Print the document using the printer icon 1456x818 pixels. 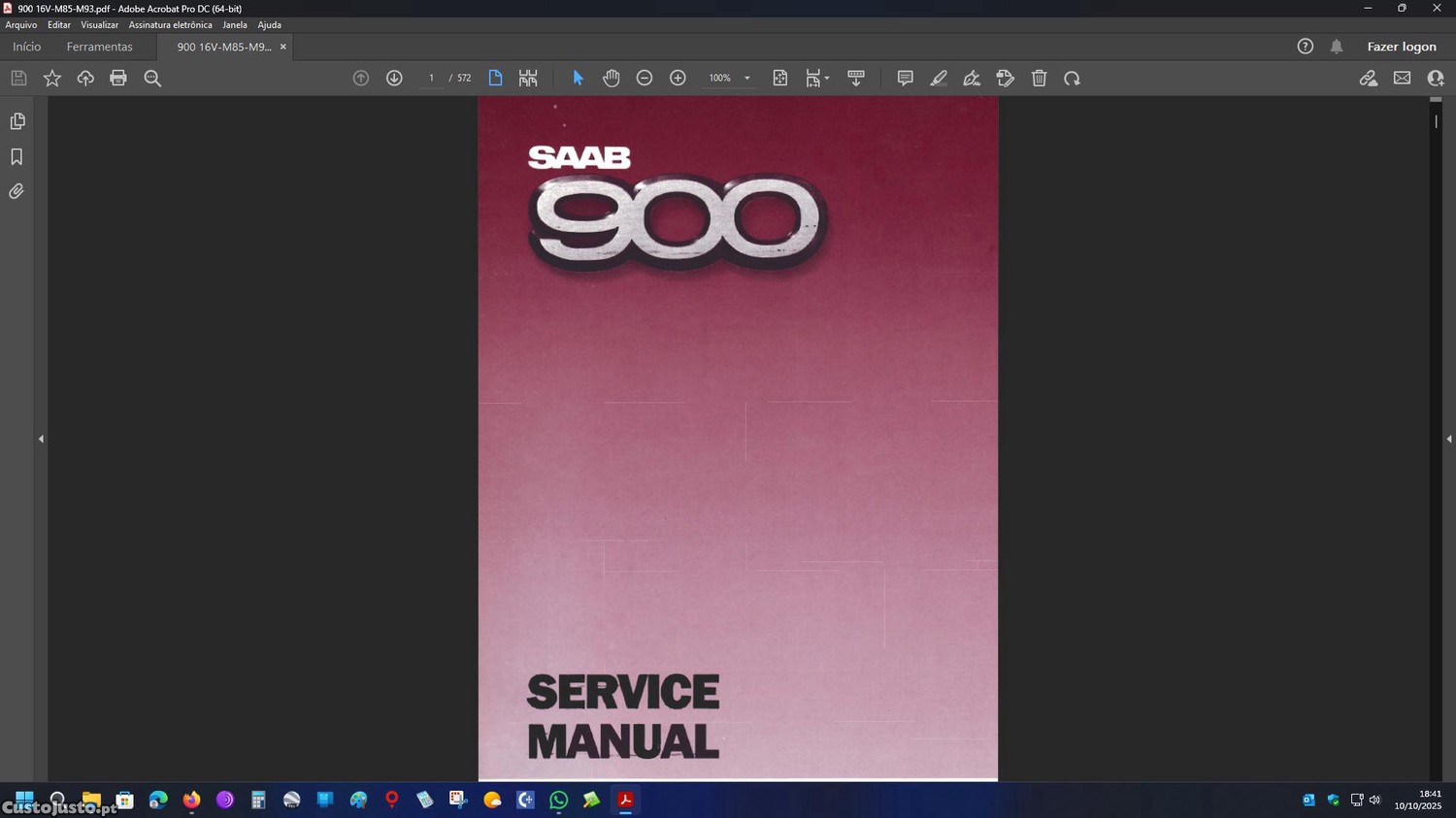tap(118, 79)
